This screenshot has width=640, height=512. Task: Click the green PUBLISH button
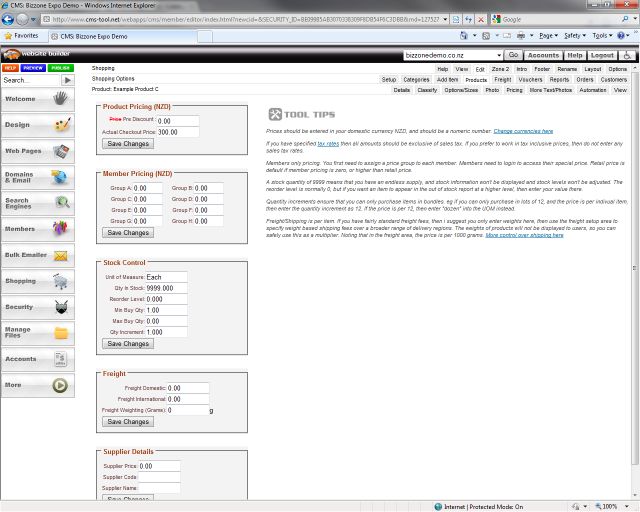[x=60, y=68]
